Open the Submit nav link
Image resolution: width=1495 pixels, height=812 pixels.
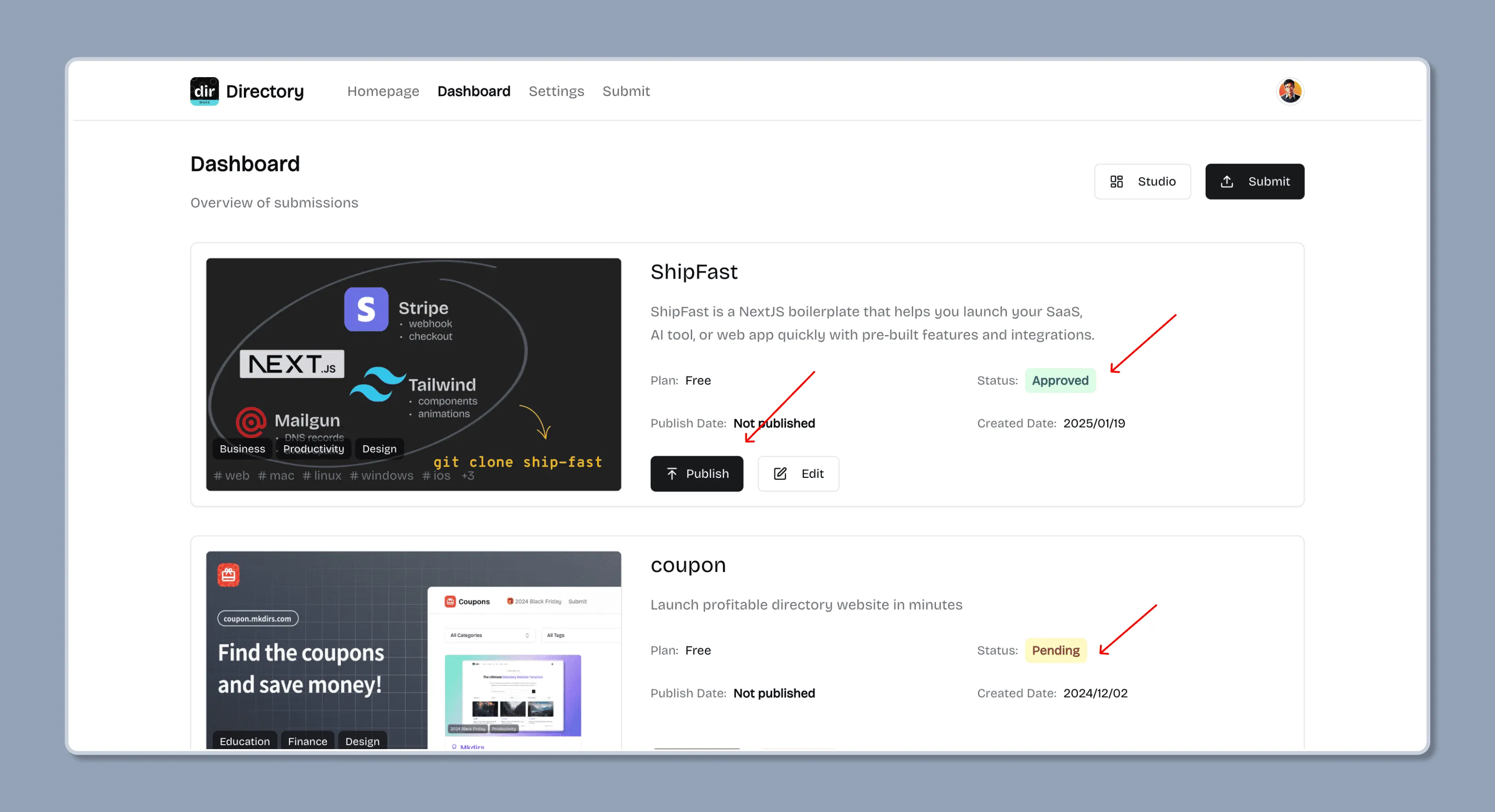pyautogui.click(x=625, y=91)
